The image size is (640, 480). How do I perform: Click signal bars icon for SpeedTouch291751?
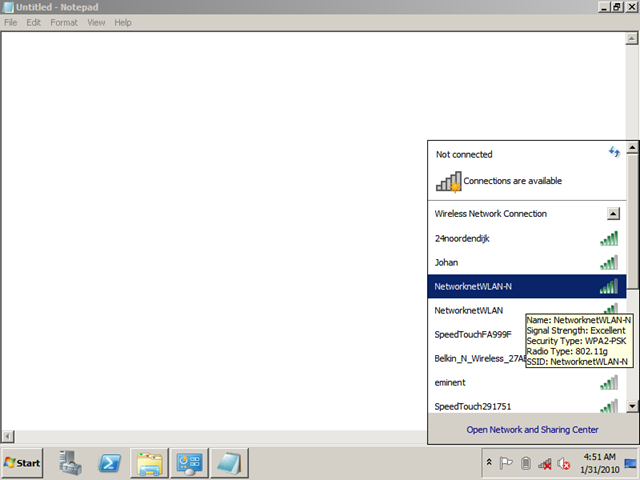pos(609,406)
